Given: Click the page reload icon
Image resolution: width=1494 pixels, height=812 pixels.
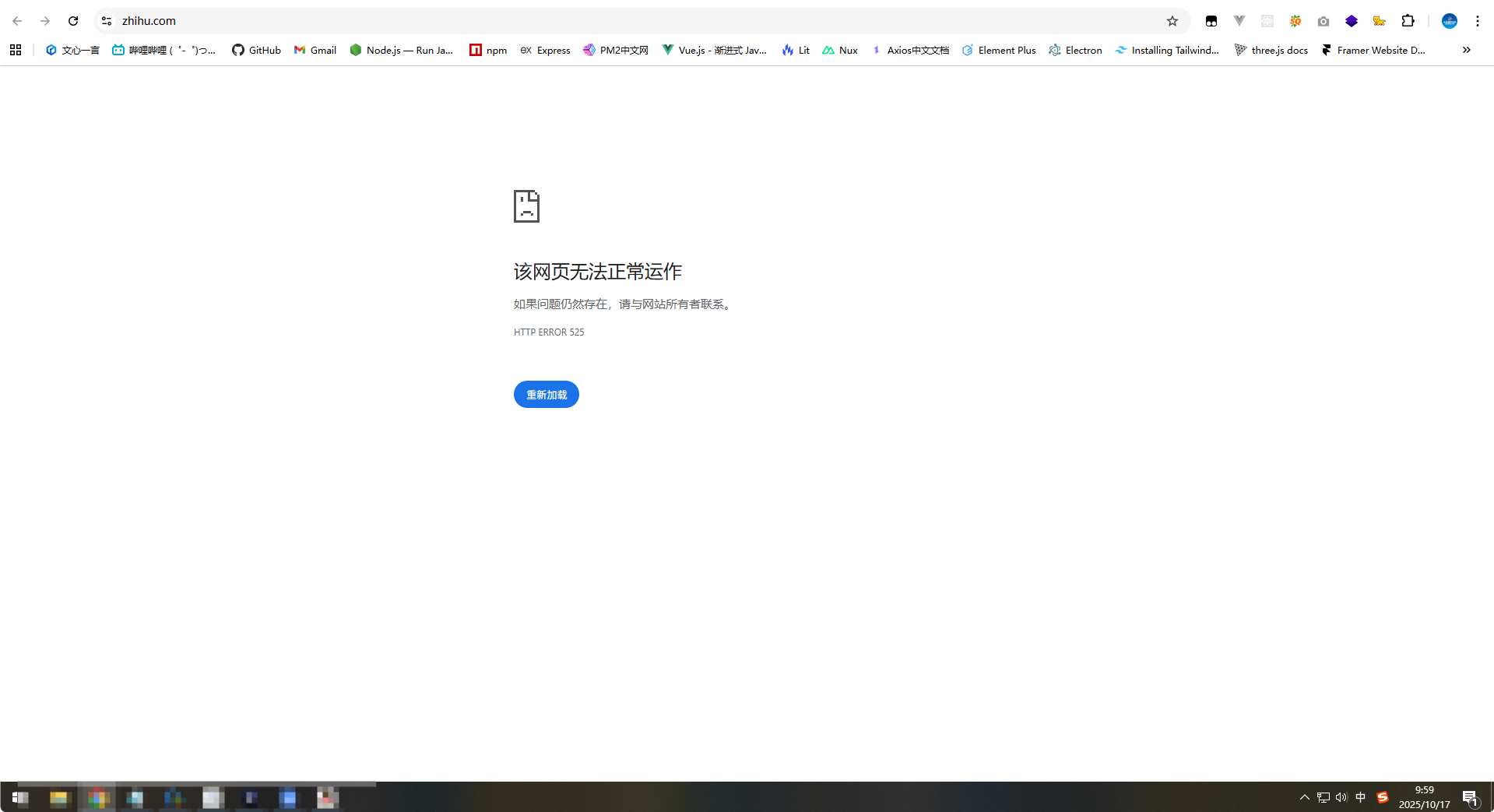Looking at the screenshot, I should click(x=73, y=21).
